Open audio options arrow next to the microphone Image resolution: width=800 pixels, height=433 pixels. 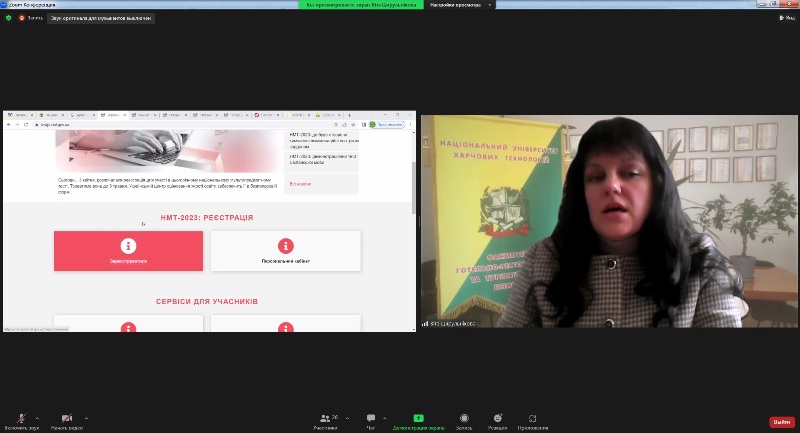tap(37, 418)
